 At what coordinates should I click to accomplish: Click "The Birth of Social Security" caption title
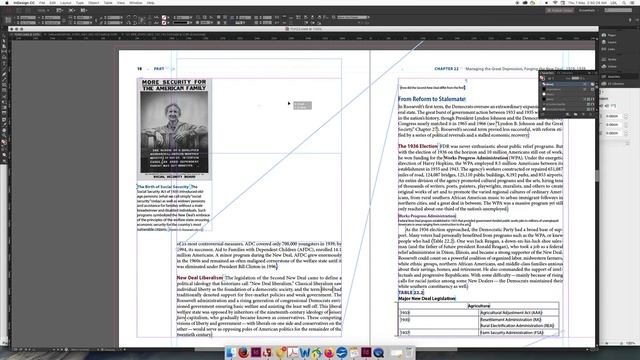point(163,187)
